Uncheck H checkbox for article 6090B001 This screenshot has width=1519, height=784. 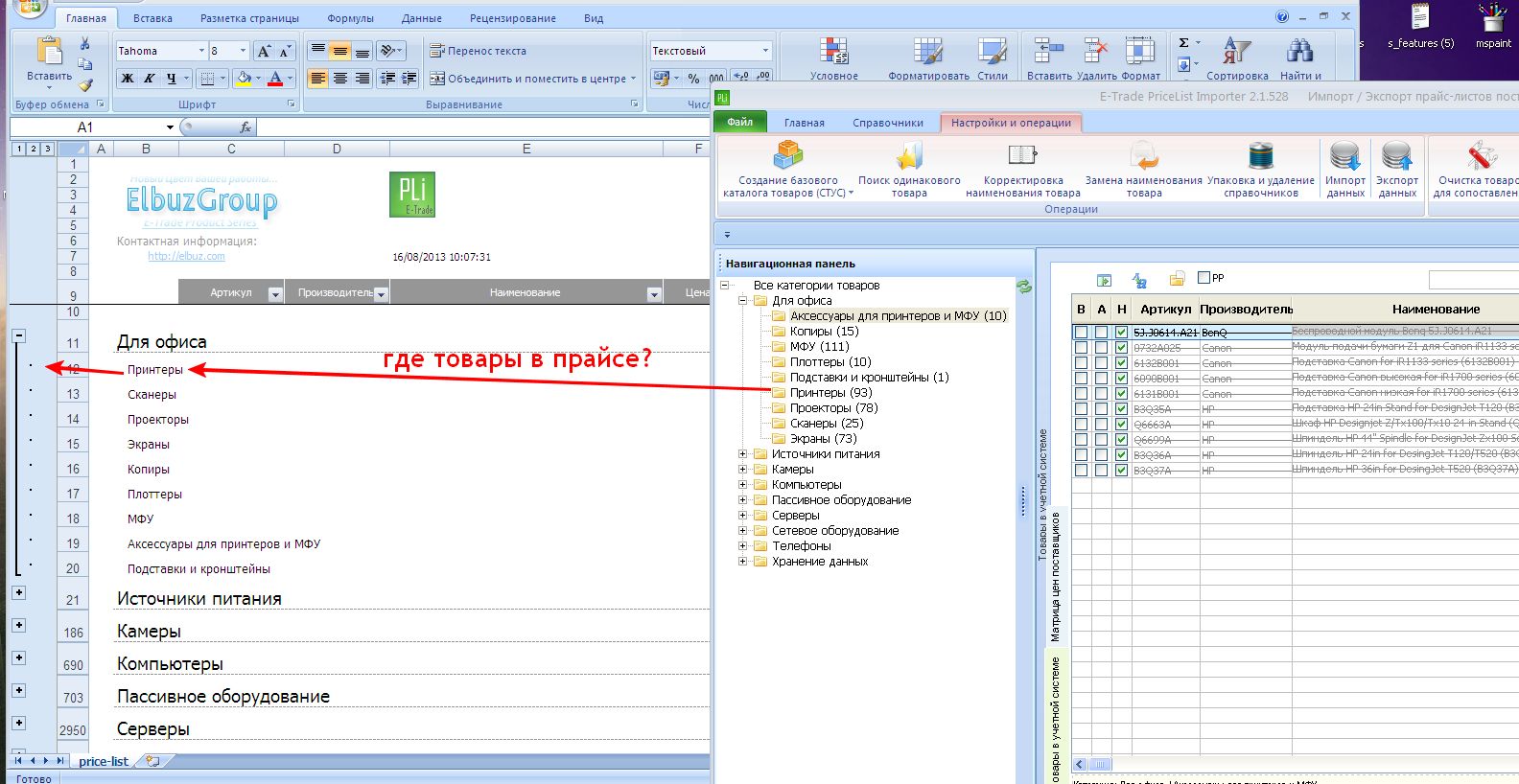(x=1121, y=379)
